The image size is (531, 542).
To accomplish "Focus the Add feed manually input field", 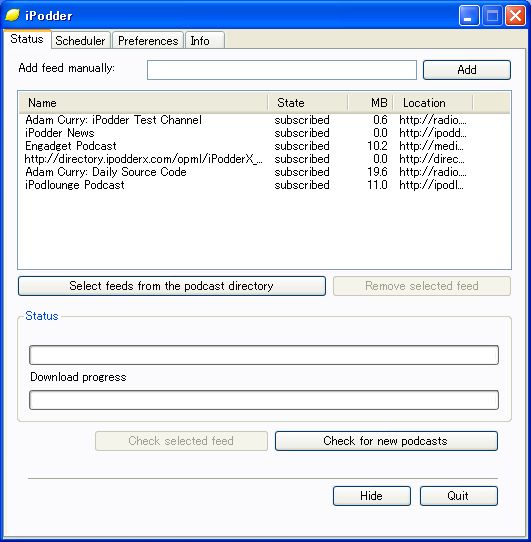I will click(282, 70).
